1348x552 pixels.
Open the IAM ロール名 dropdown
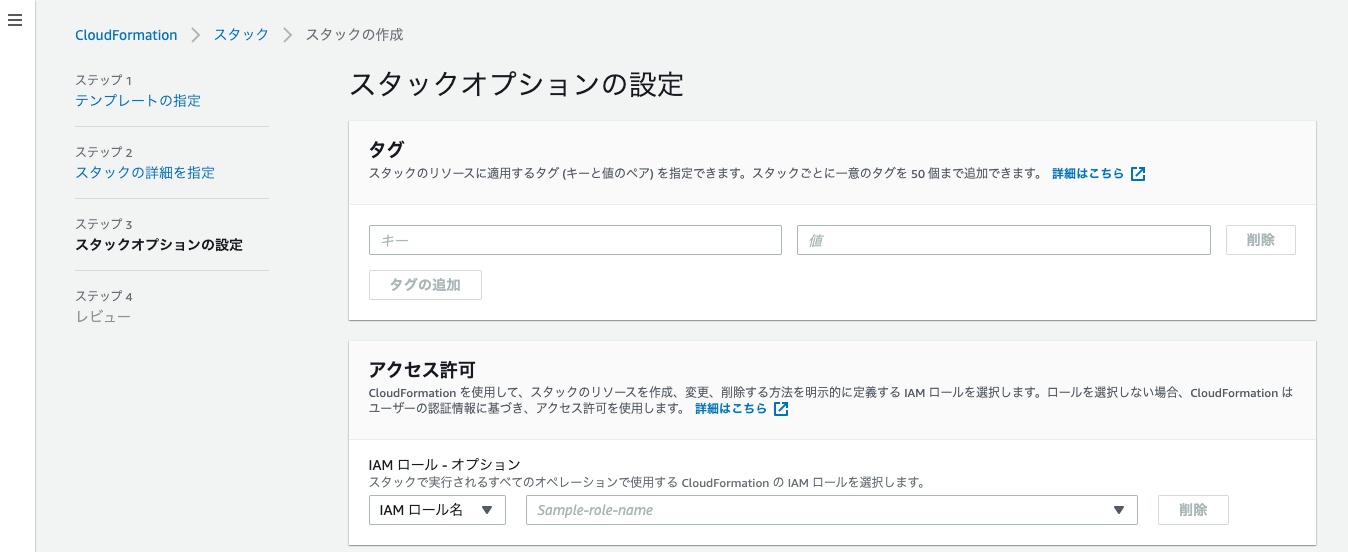(x=437, y=510)
